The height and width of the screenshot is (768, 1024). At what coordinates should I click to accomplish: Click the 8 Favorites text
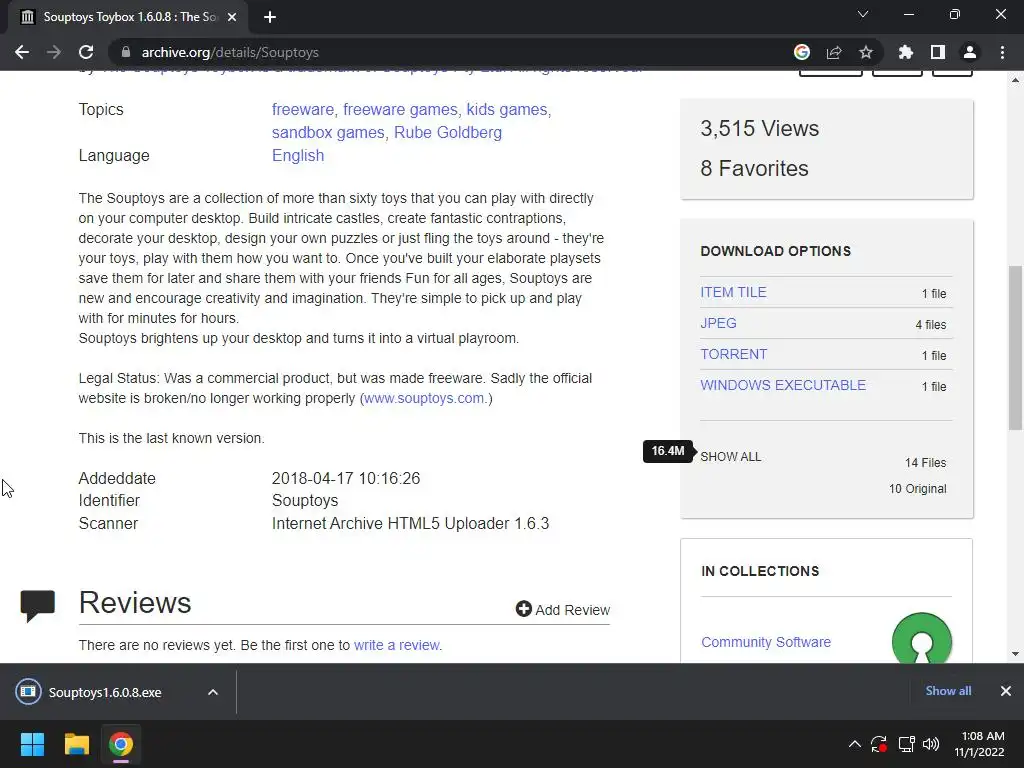pyautogui.click(x=754, y=168)
